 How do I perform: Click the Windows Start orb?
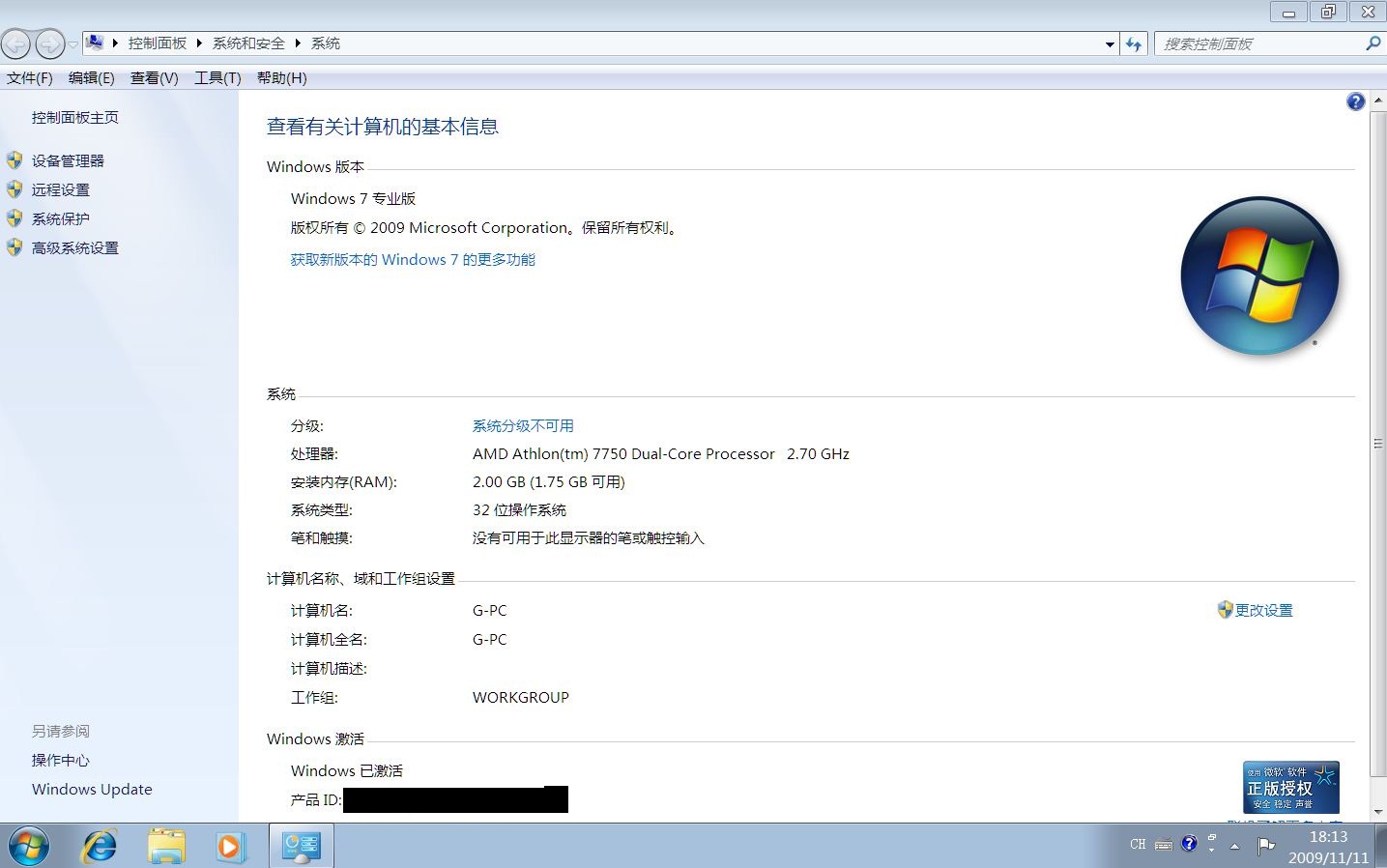tap(28, 847)
